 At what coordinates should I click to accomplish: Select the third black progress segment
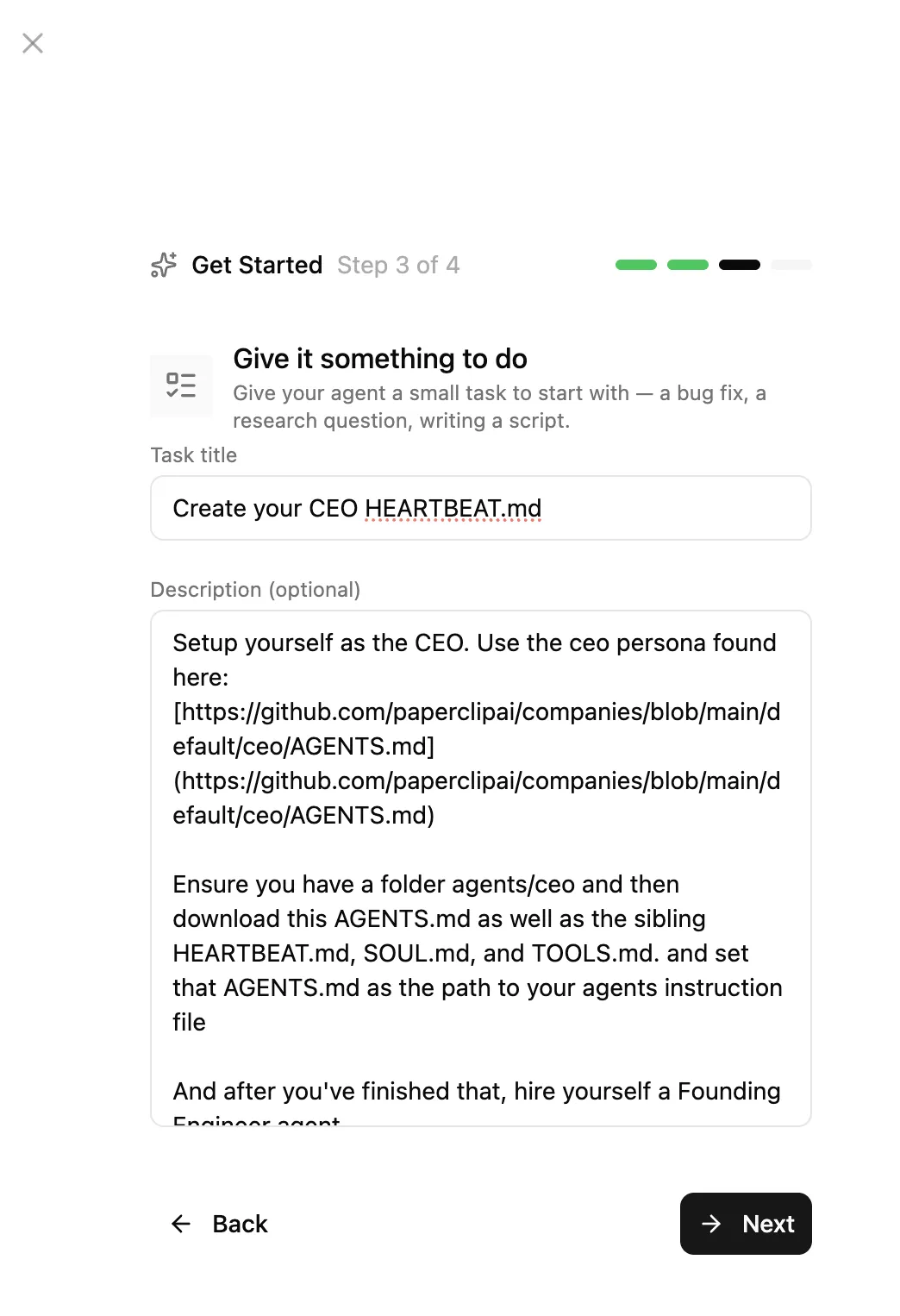[740, 265]
